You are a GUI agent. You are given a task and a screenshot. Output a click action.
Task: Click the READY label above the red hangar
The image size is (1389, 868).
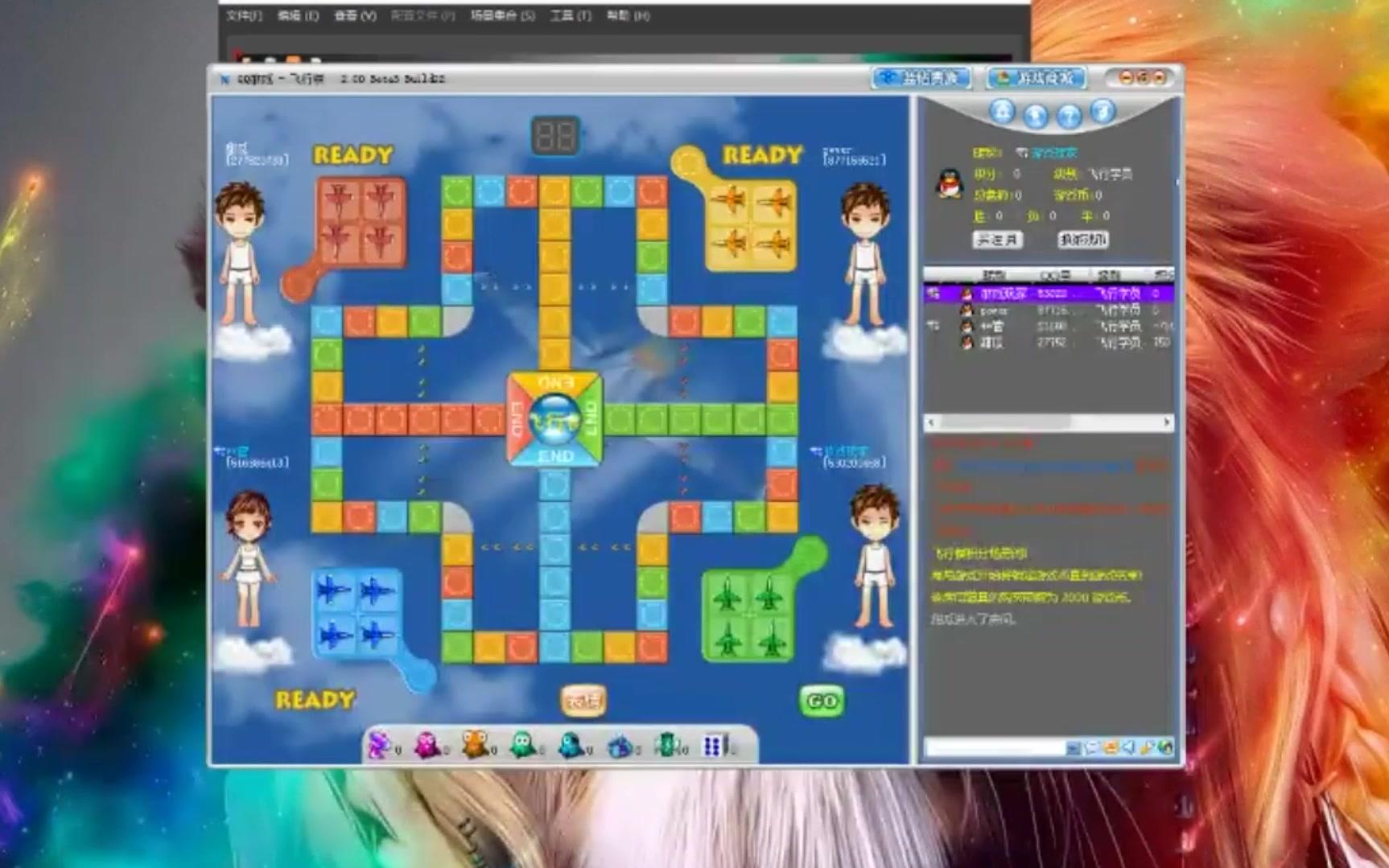[x=353, y=155]
